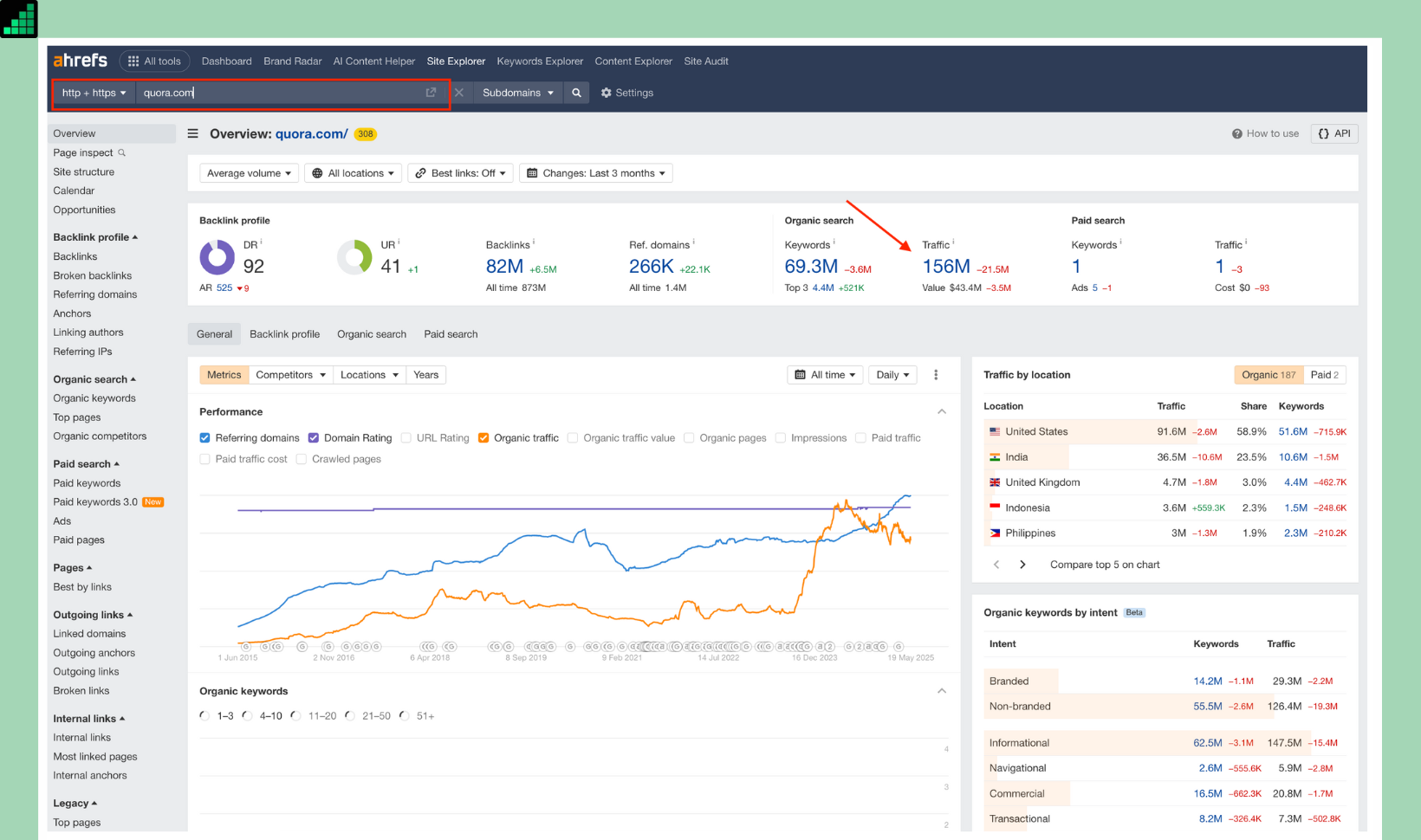Select the Years chart view
1421x840 pixels.
point(426,375)
